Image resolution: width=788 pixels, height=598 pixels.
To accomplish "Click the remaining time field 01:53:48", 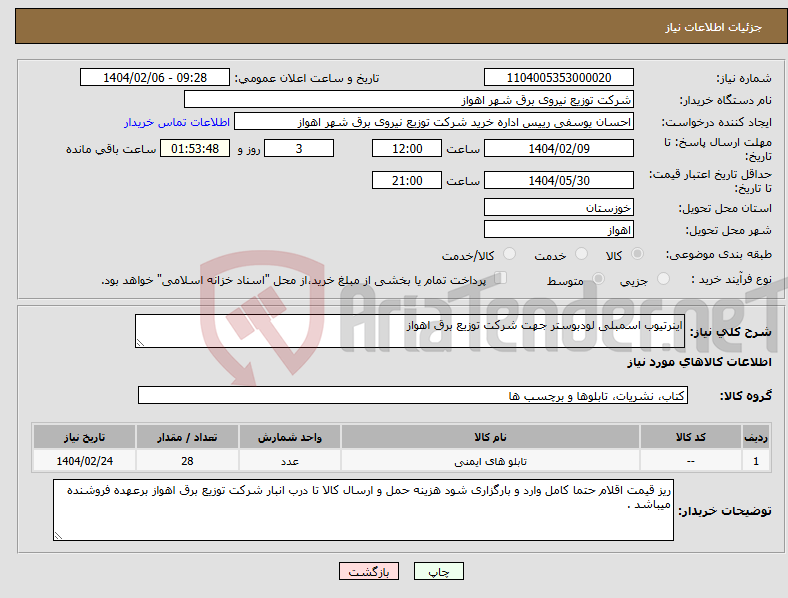I will coord(195,149).
